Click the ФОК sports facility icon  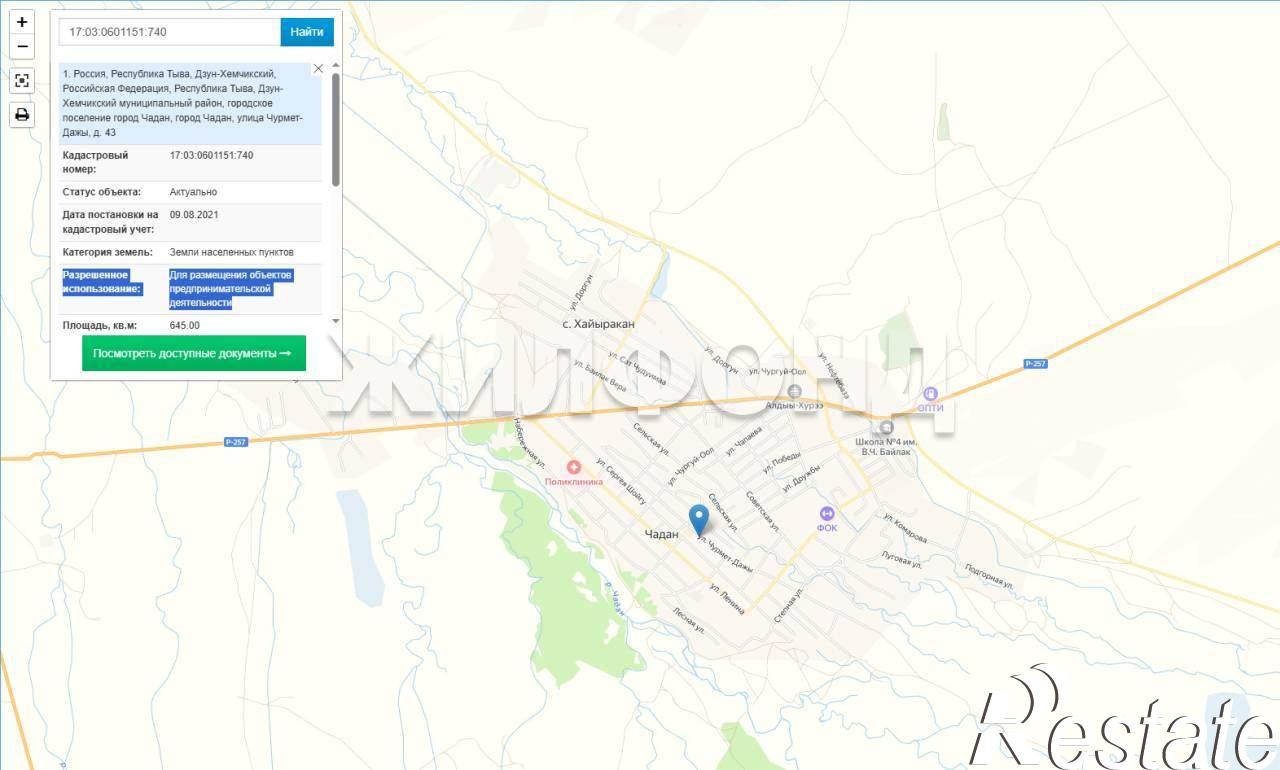point(827,513)
